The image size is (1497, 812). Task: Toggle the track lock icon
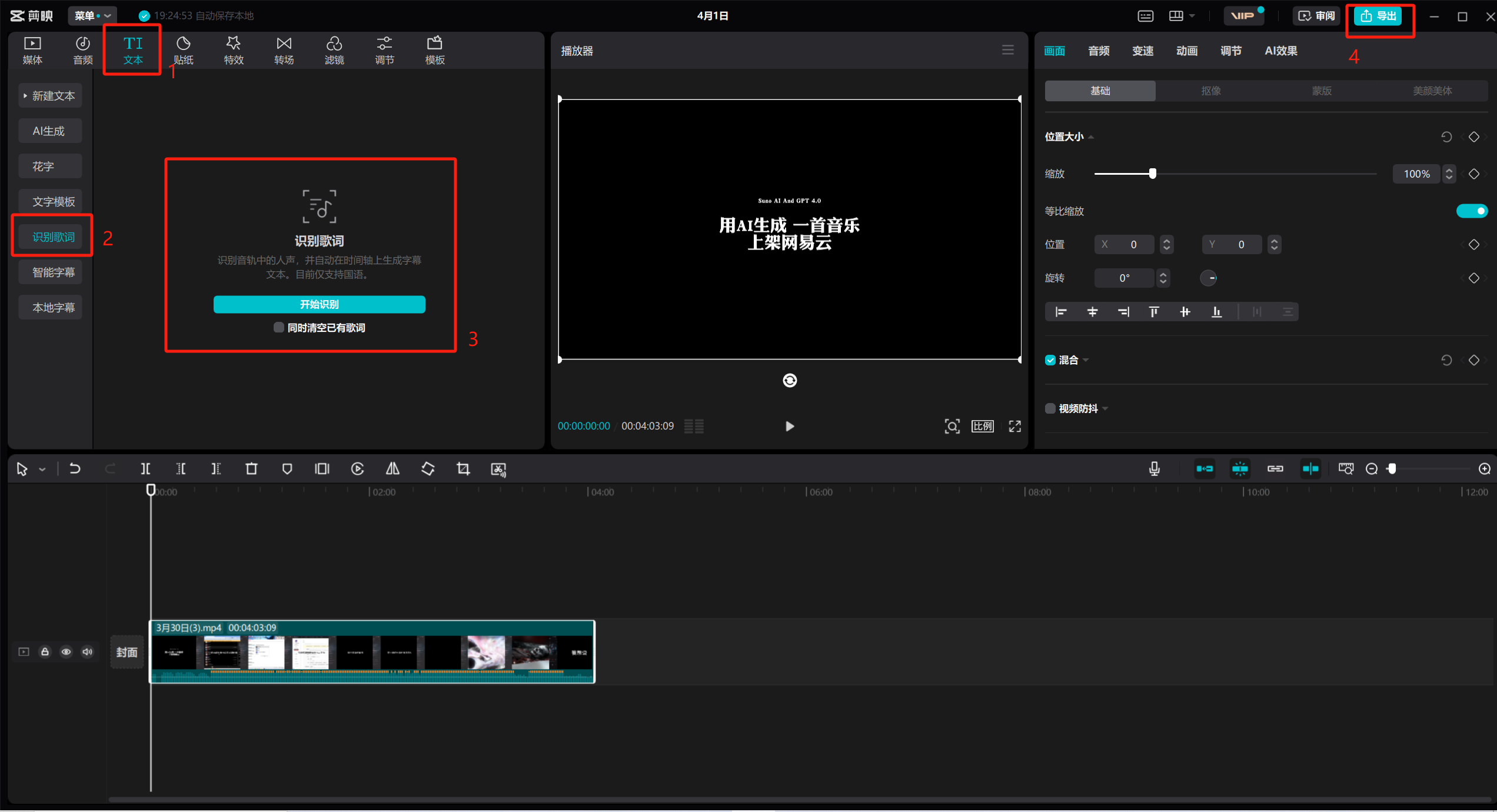point(45,652)
